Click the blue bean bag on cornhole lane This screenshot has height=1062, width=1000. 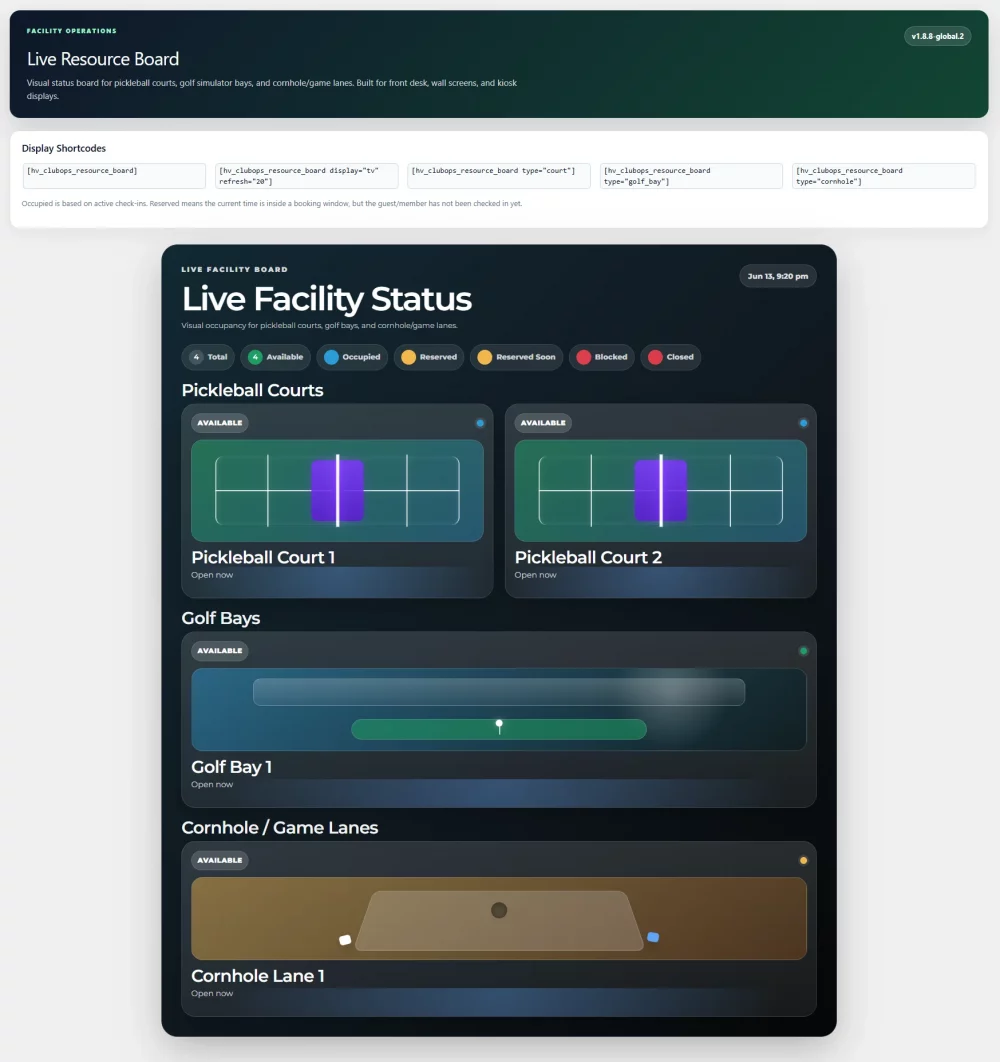[x=653, y=937]
